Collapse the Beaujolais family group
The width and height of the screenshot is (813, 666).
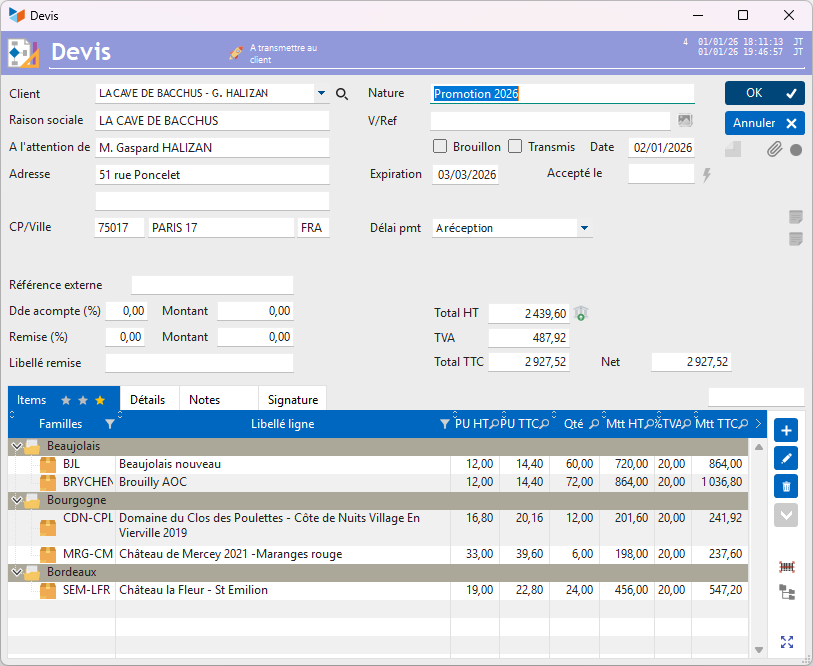[x=16, y=446]
